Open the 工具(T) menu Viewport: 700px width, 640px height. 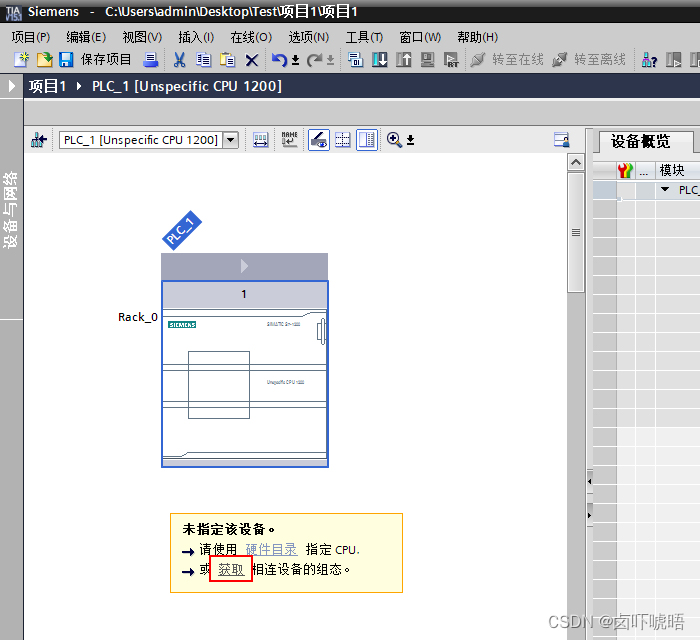click(364, 37)
